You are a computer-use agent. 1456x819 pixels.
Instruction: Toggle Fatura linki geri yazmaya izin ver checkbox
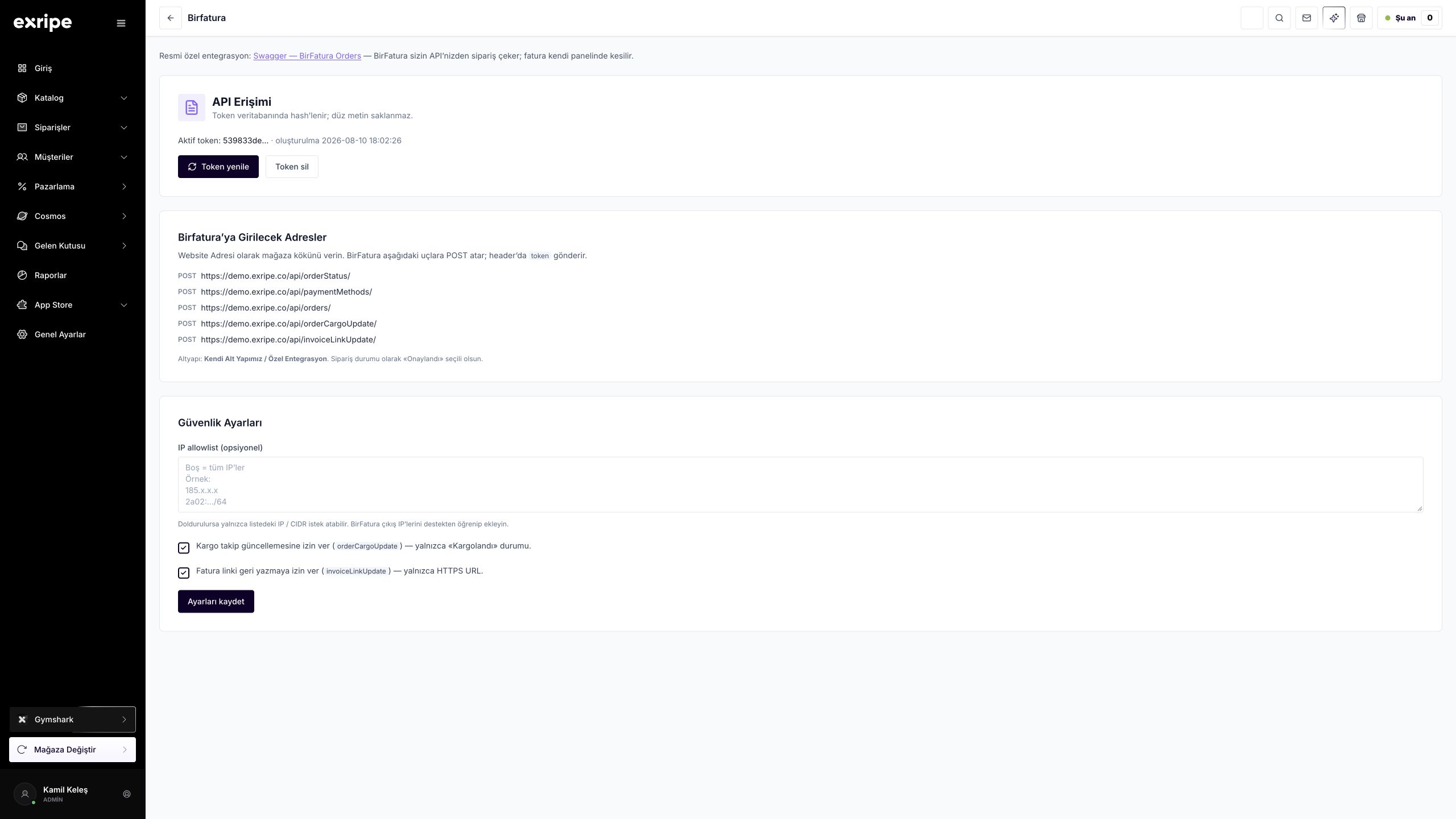click(184, 573)
